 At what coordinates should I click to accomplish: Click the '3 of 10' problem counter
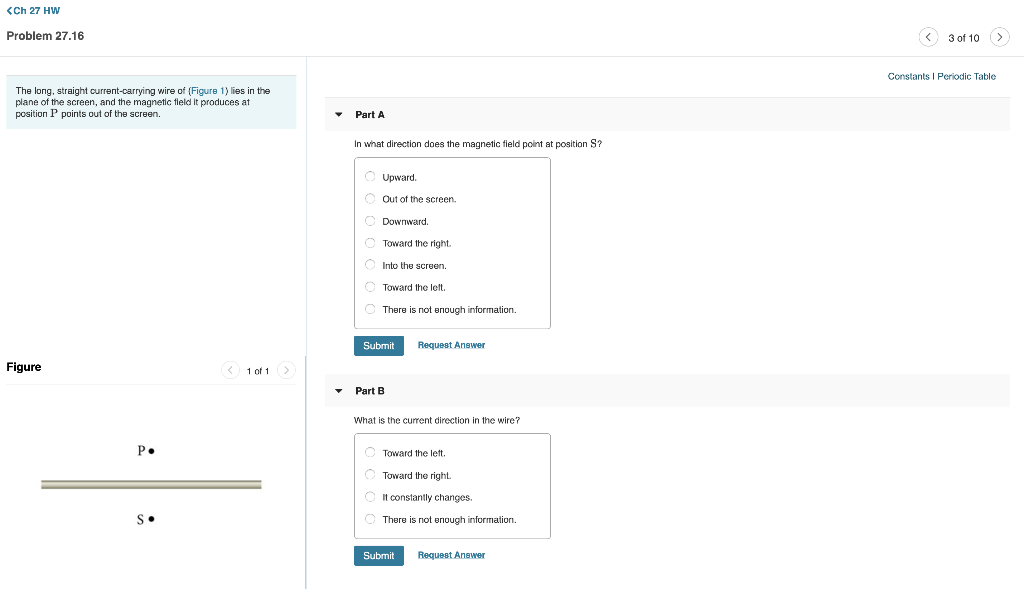964,38
